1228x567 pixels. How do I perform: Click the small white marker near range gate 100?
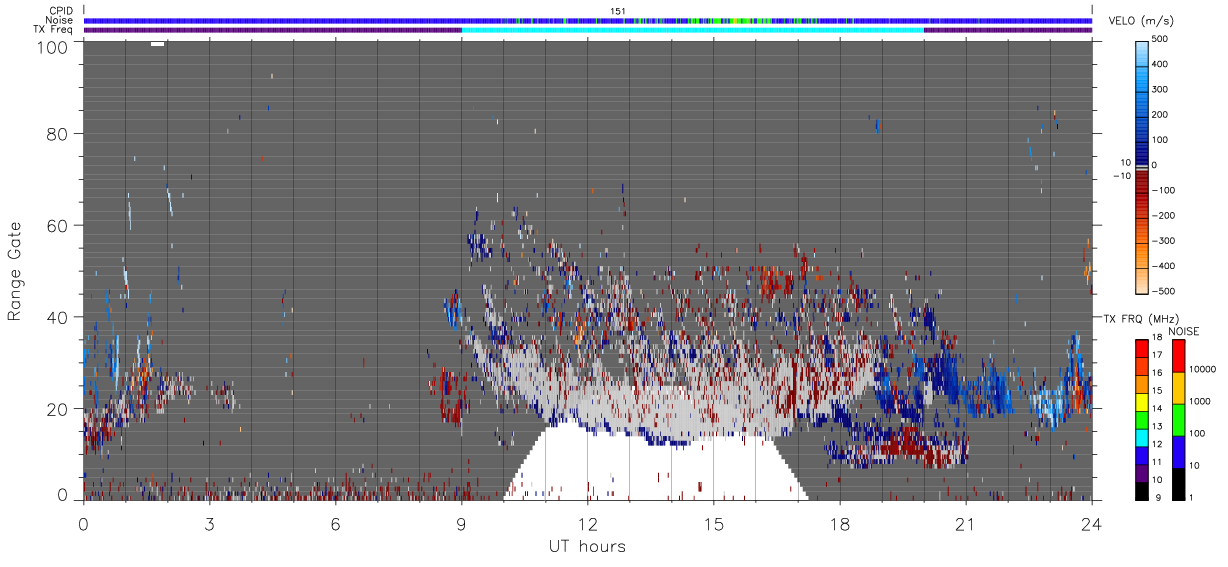(157, 44)
